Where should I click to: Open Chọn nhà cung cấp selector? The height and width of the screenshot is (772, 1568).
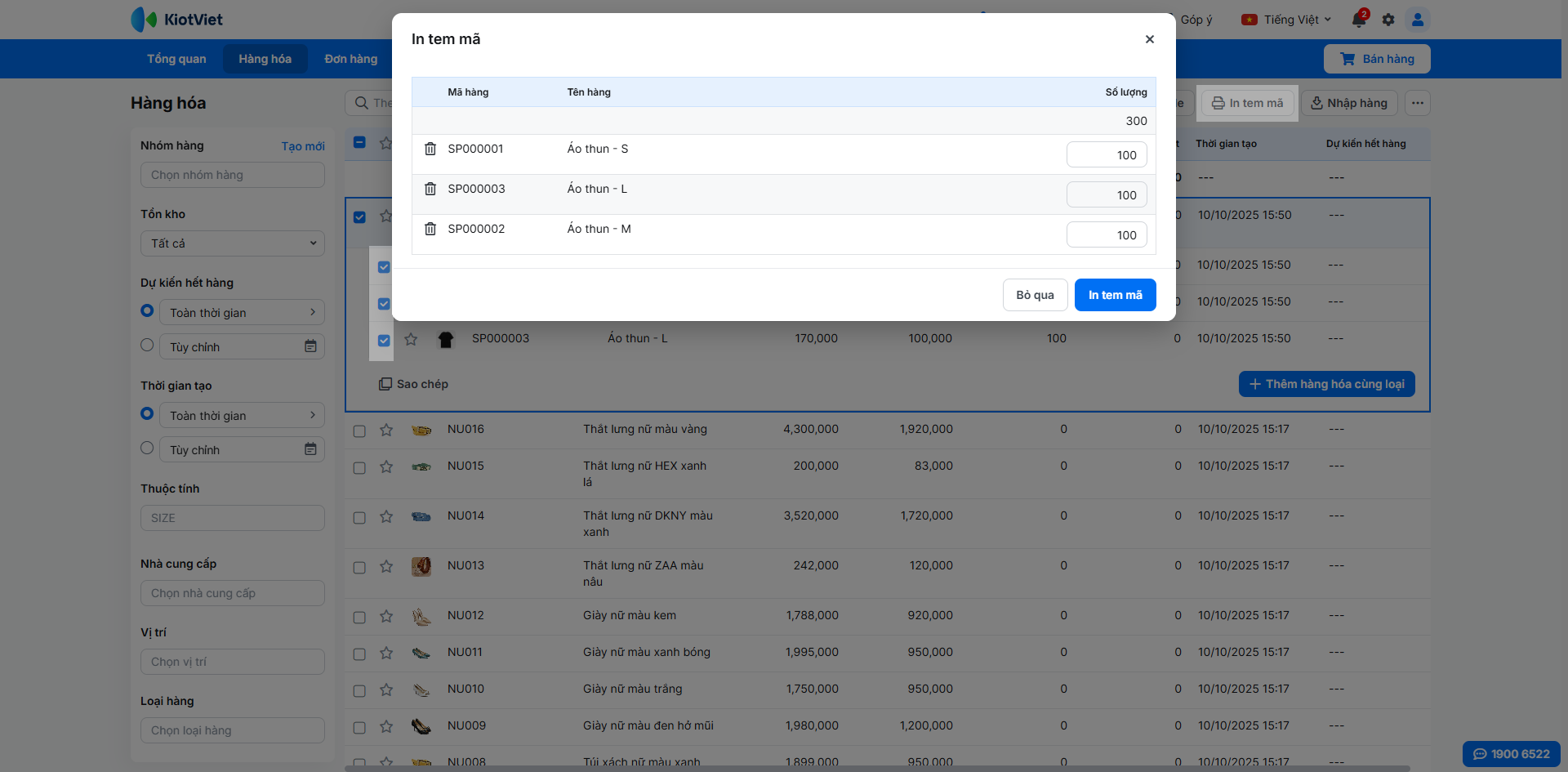click(233, 593)
